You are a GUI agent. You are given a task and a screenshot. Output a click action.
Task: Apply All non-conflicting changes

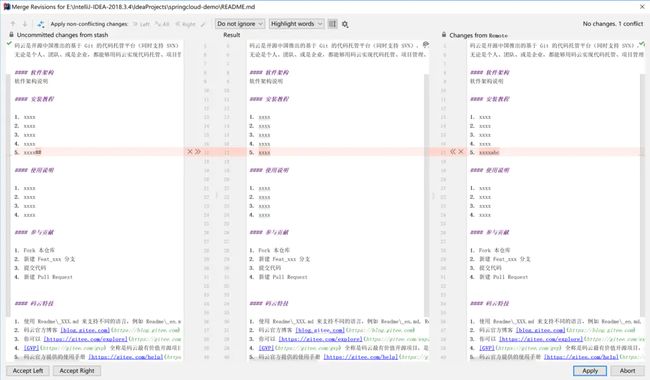(162, 24)
